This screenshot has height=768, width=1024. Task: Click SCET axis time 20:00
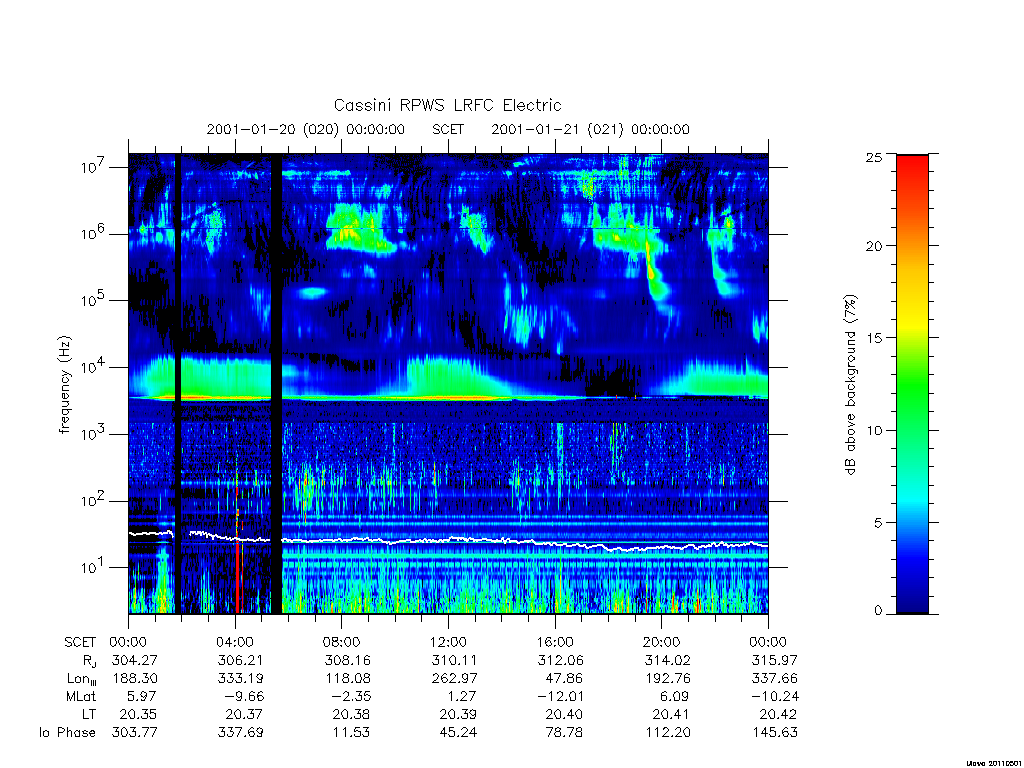point(662,642)
